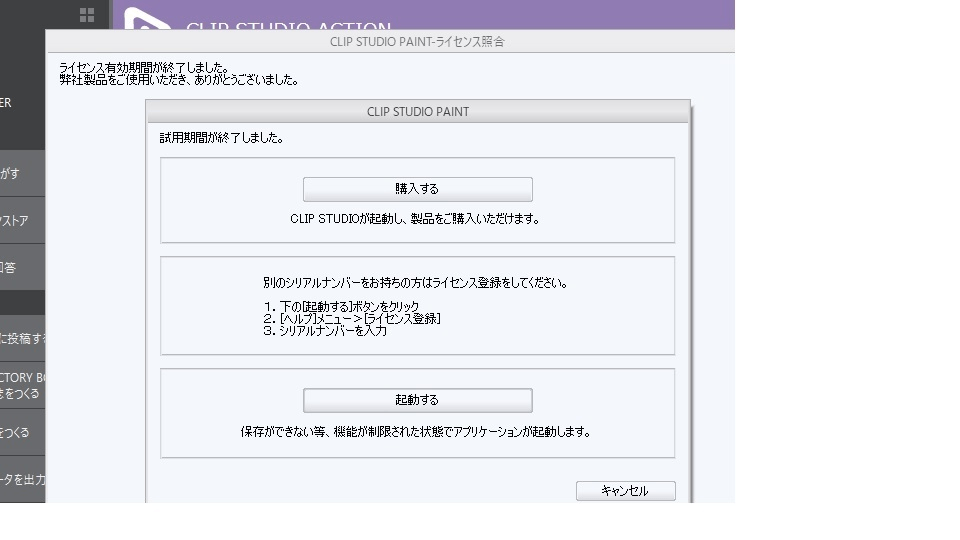Click the 起動する launch button
960x540 pixels.
click(x=418, y=400)
